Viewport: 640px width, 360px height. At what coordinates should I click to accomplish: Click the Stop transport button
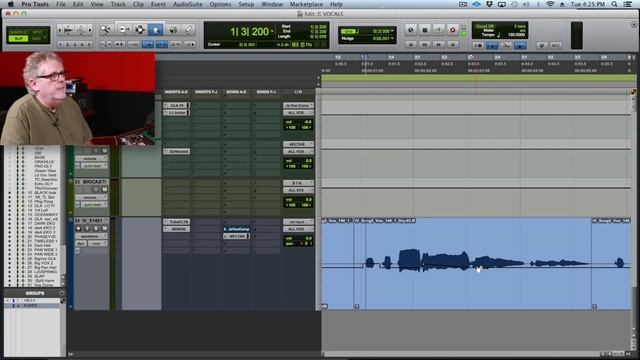click(x=424, y=30)
